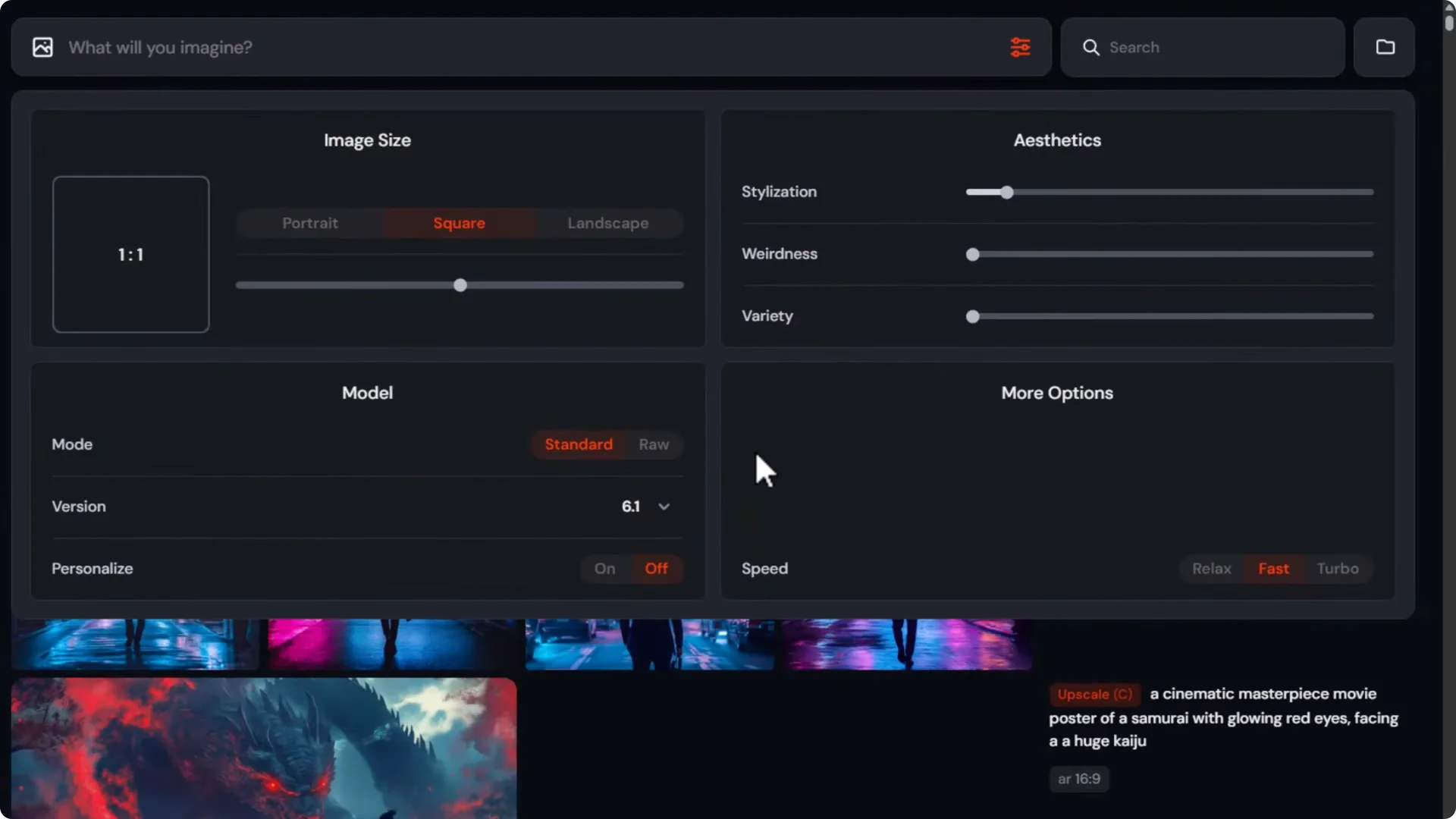Click the 1:1 aspect preview box
Image resolution: width=1456 pixels, height=819 pixels.
(130, 255)
